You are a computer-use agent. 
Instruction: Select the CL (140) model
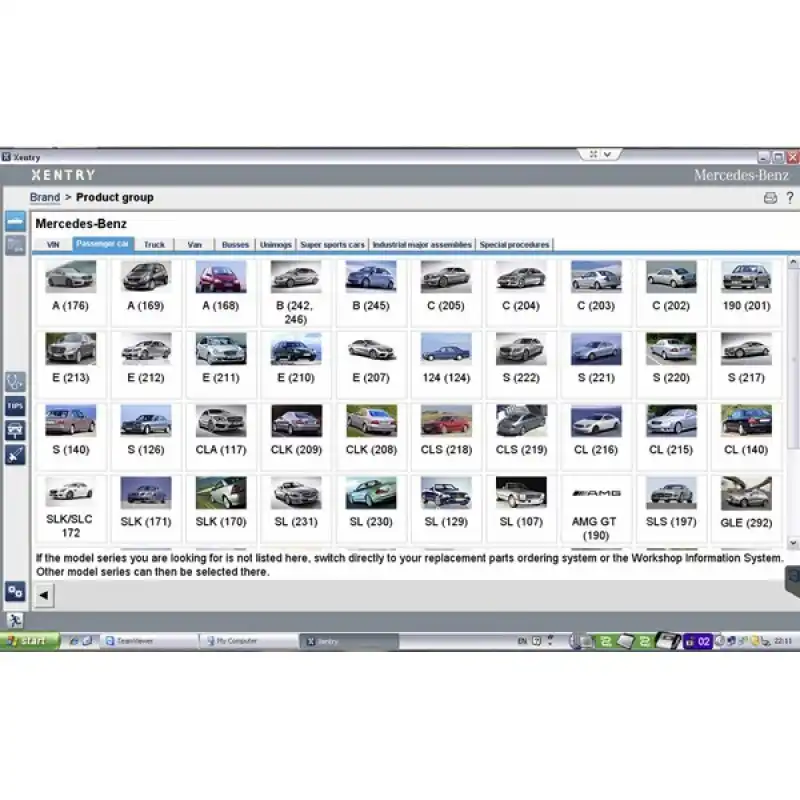tap(746, 436)
